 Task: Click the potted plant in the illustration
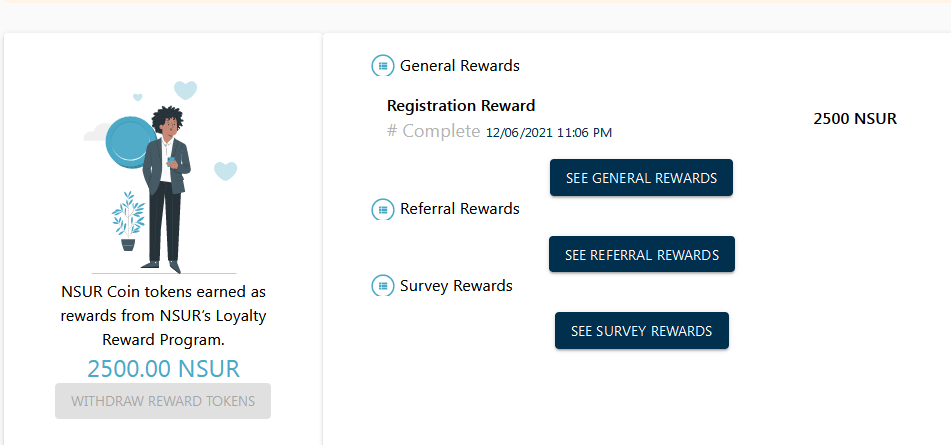[128, 222]
